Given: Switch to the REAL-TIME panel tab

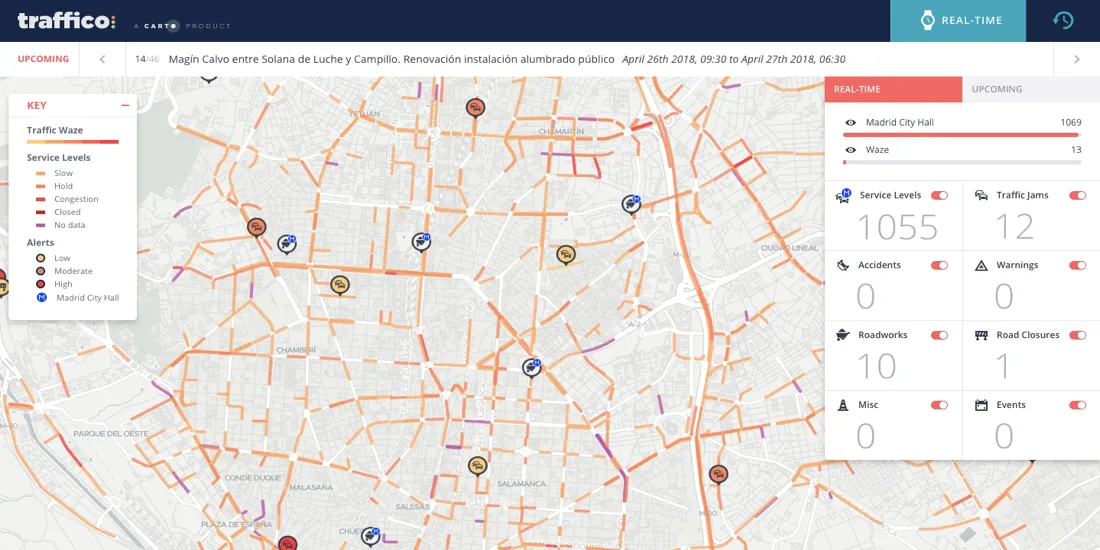Looking at the screenshot, I should coord(893,89).
